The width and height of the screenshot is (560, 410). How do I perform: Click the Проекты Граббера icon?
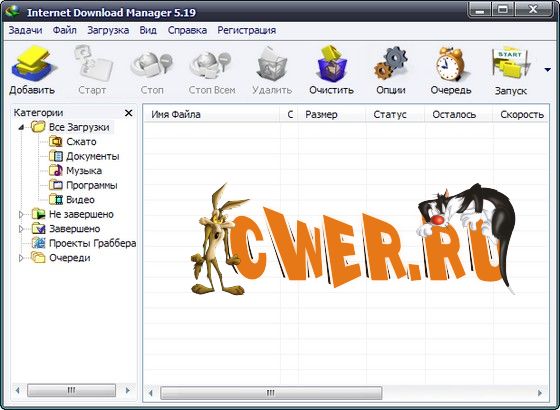pyautogui.click(x=39, y=243)
